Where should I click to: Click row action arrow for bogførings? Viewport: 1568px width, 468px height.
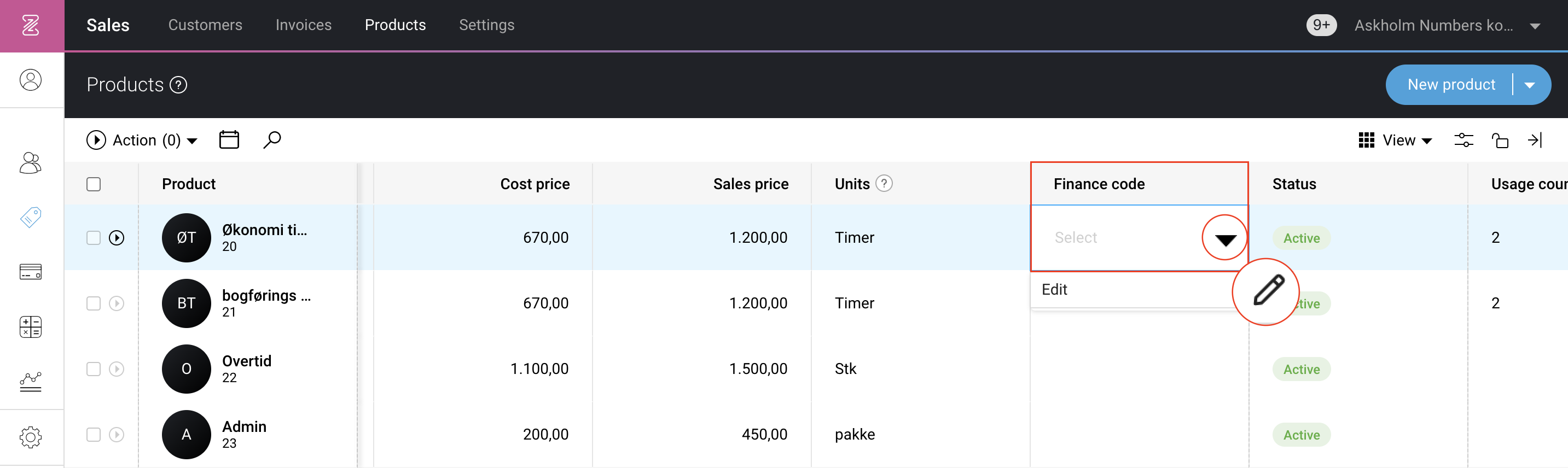(x=117, y=303)
